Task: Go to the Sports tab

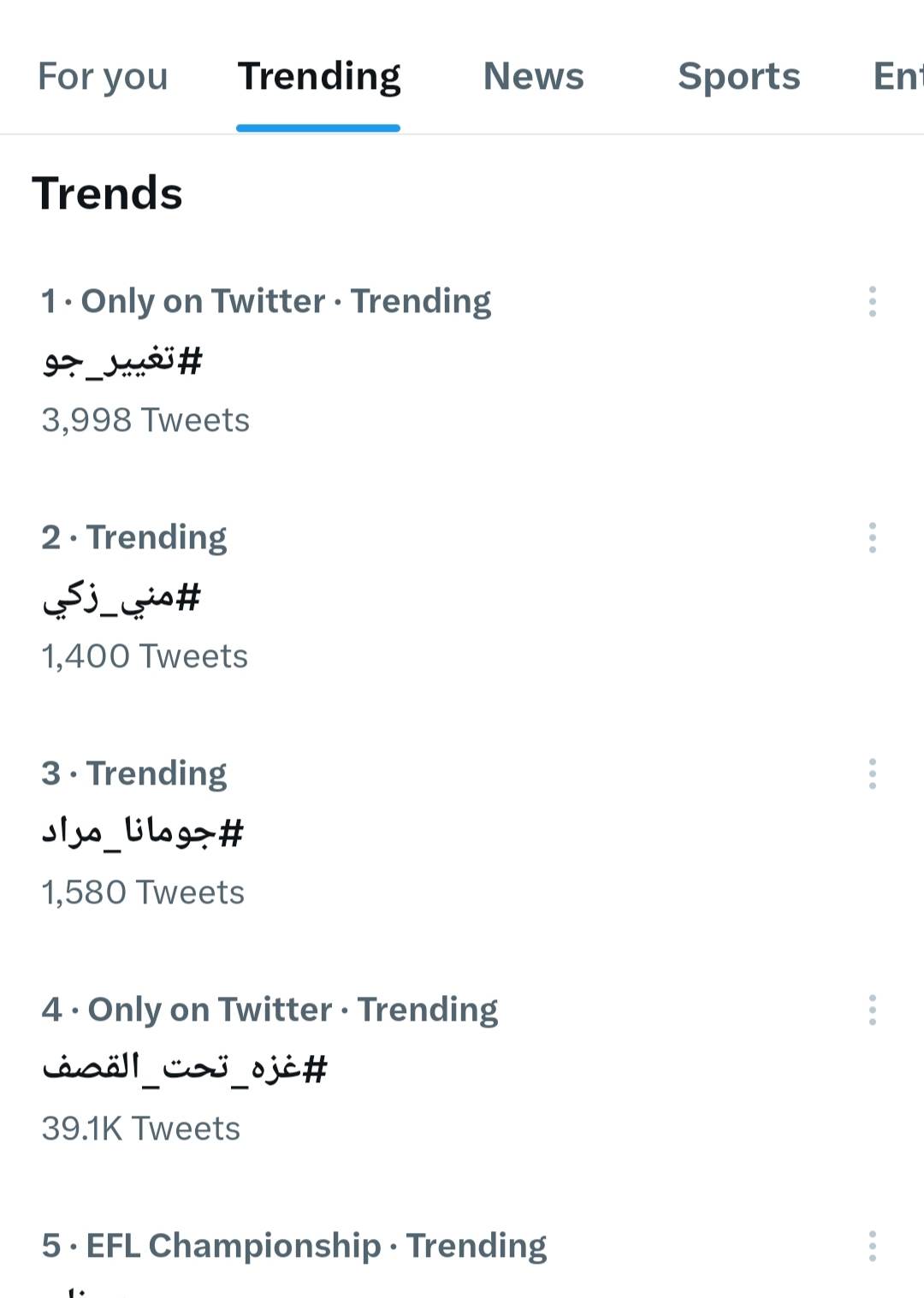Action: click(738, 77)
